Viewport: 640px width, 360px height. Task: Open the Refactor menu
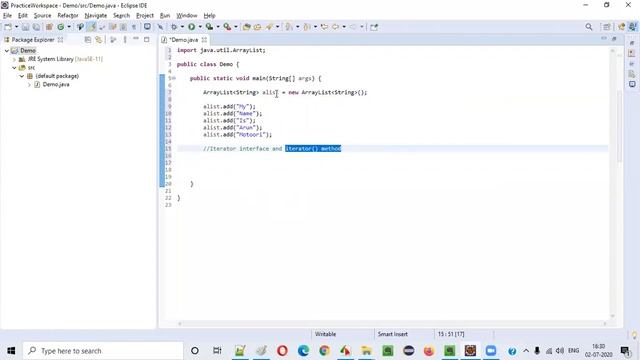click(x=68, y=16)
